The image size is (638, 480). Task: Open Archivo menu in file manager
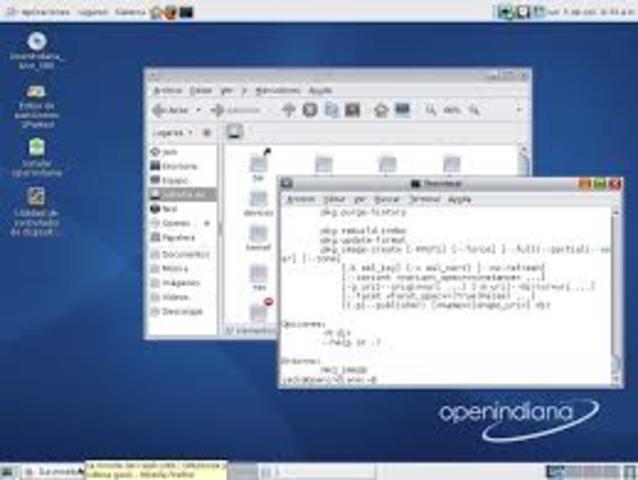[x=168, y=90]
